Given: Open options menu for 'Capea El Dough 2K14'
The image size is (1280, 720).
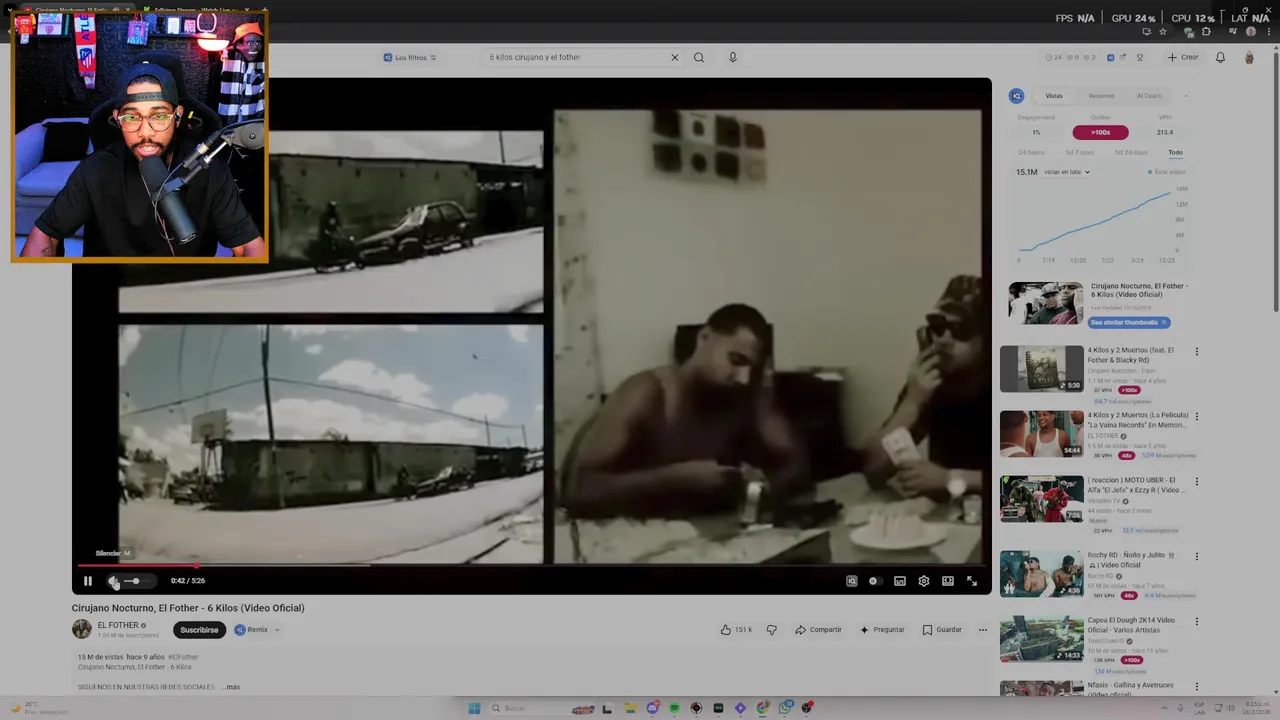Looking at the screenshot, I should (x=1196, y=622).
